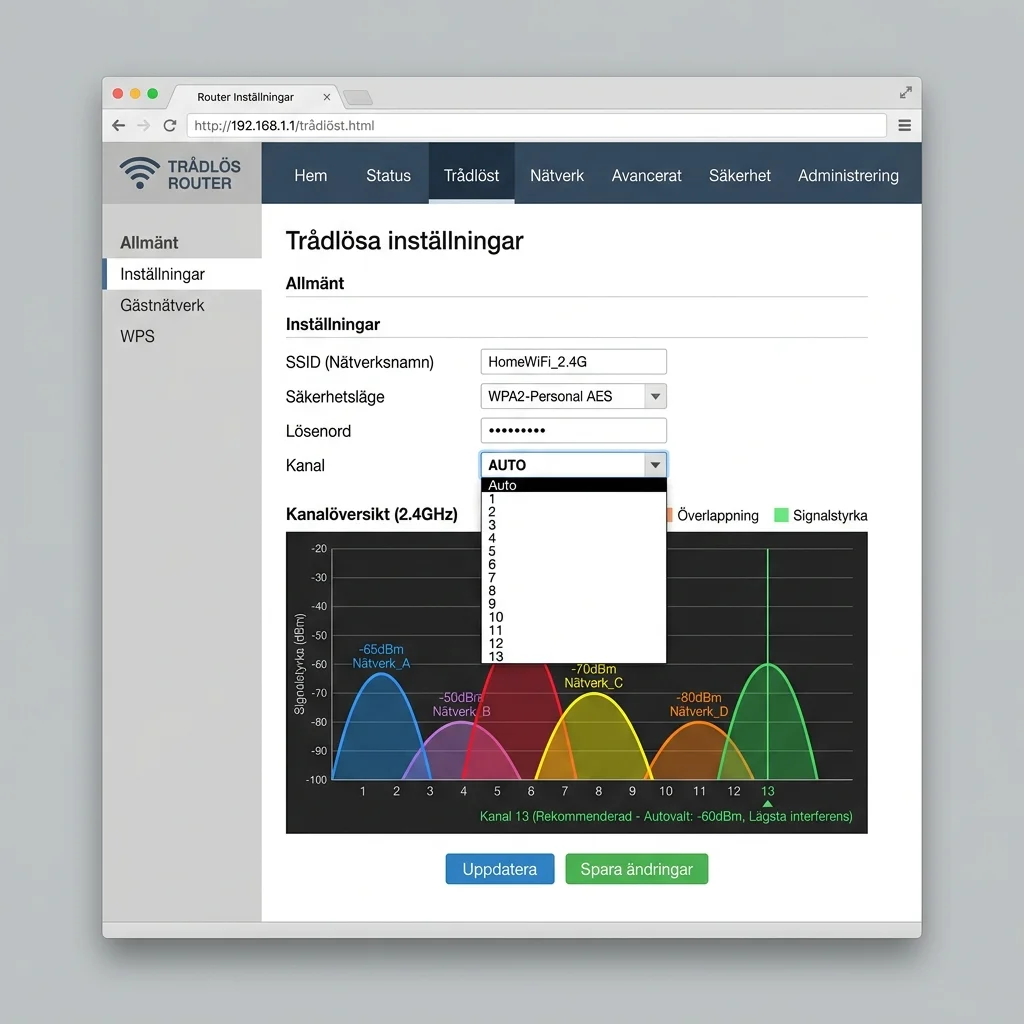This screenshot has width=1024, height=1024.
Task: Click the fullscreen expand arrows icon
Action: pos(905,93)
